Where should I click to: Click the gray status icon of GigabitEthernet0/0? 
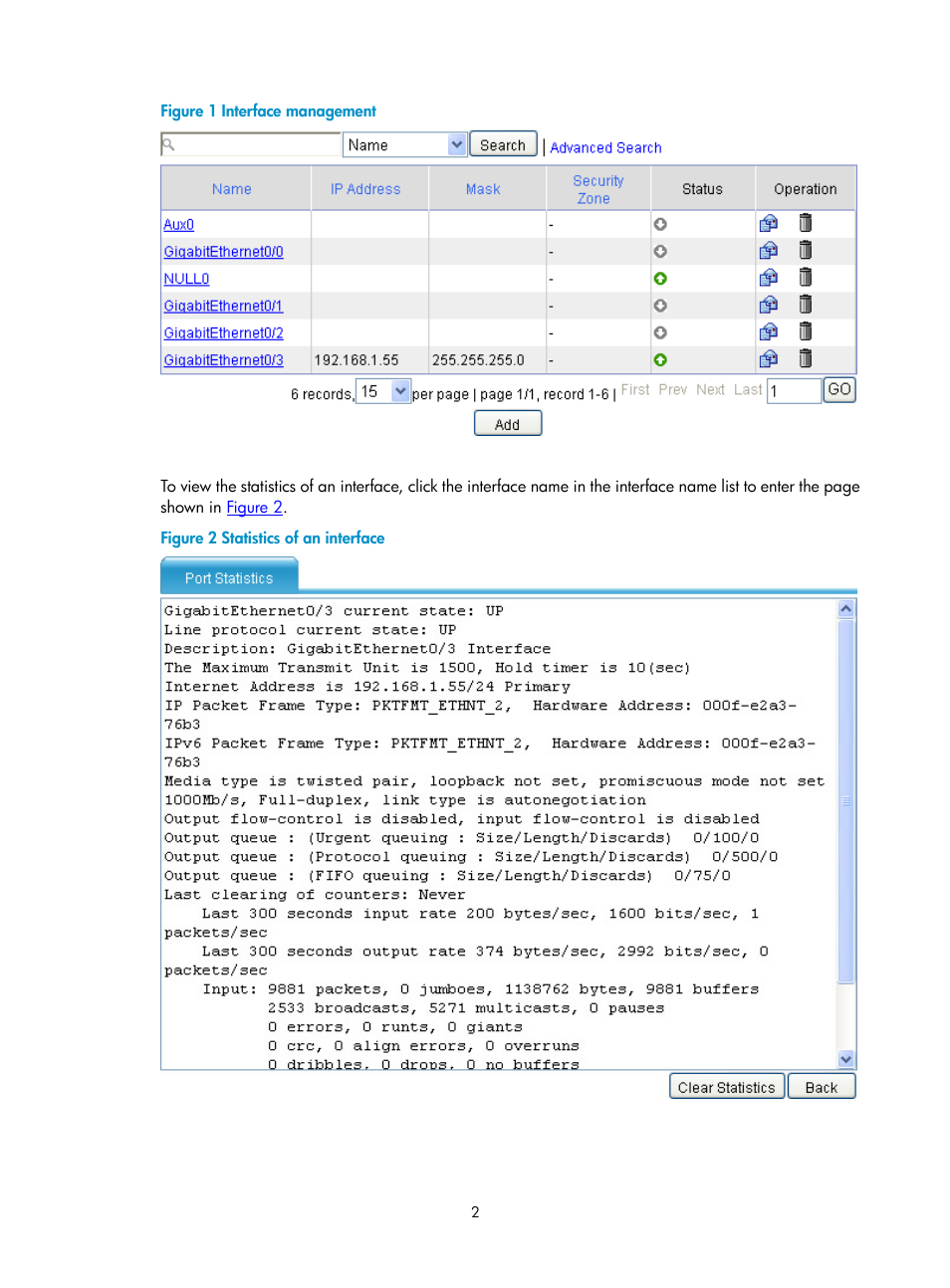pos(660,252)
